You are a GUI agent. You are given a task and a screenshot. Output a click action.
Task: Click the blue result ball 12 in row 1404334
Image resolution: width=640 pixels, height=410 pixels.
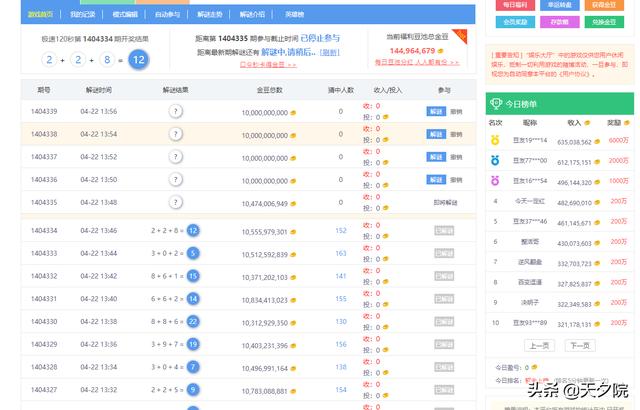point(193,231)
